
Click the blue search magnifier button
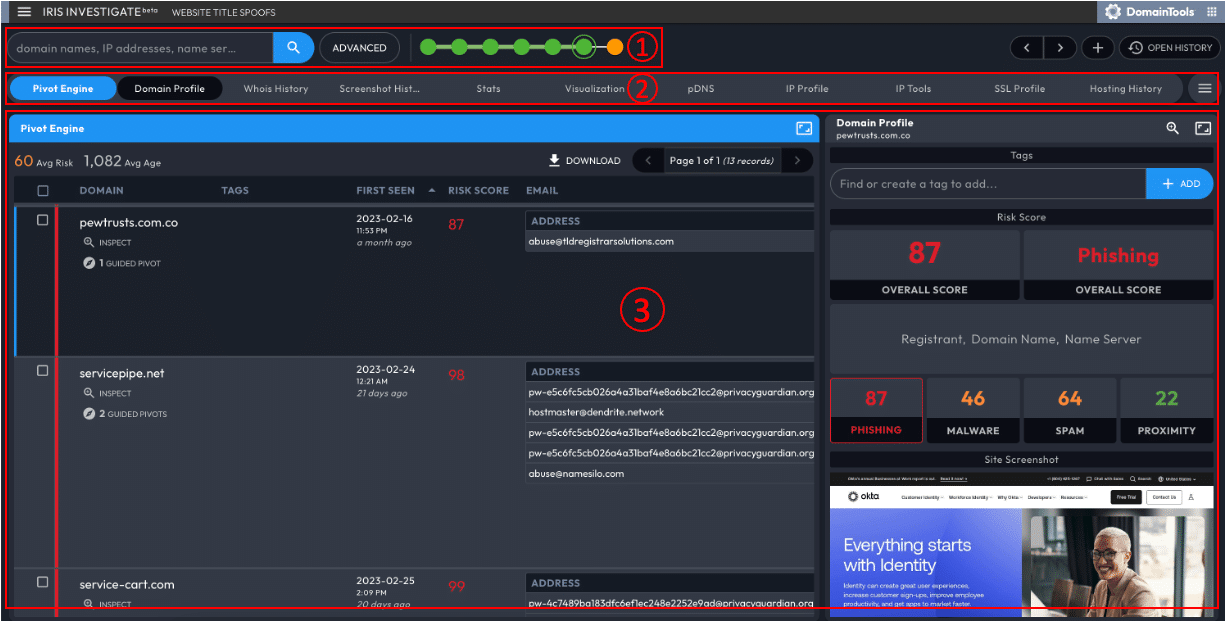click(293, 48)
